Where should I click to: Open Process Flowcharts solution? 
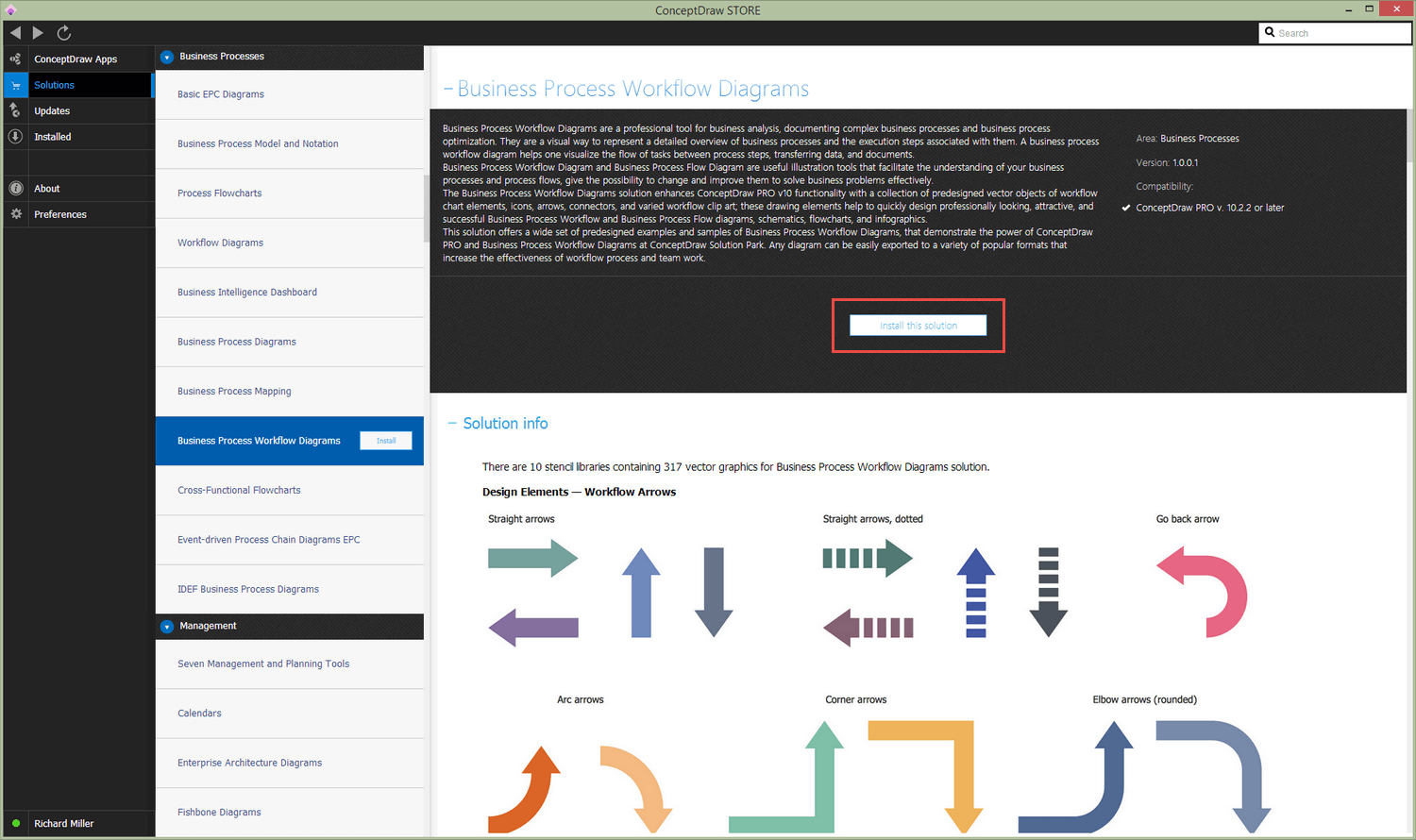(x=289, y=193)
